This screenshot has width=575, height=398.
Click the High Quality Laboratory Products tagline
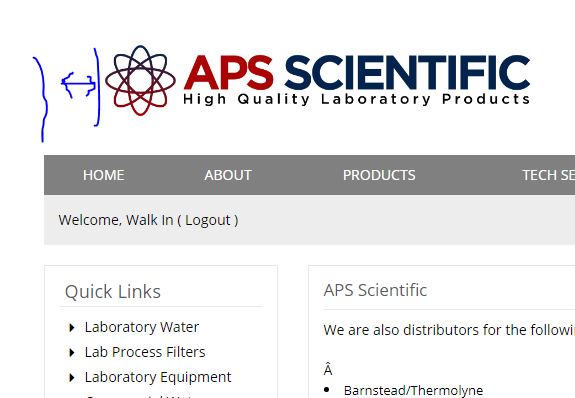[x=357, y=99]
